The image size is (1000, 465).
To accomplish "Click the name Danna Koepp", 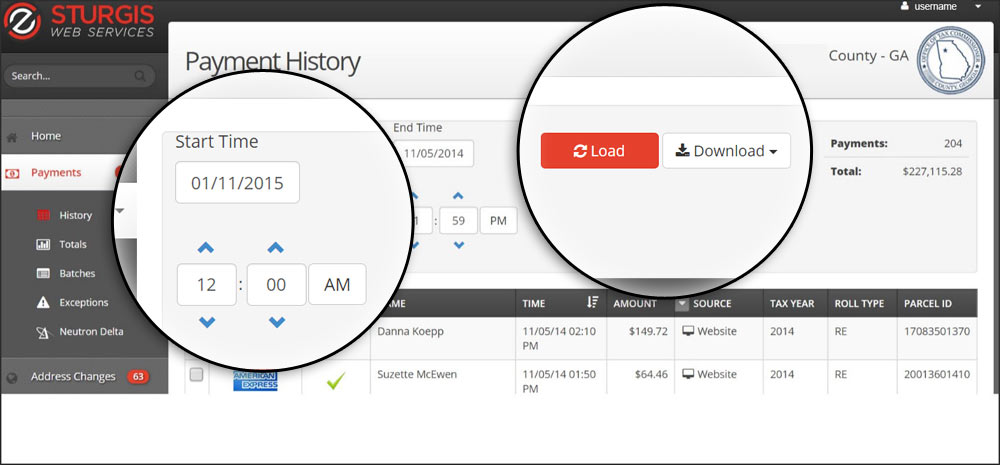I will (408, 332).
